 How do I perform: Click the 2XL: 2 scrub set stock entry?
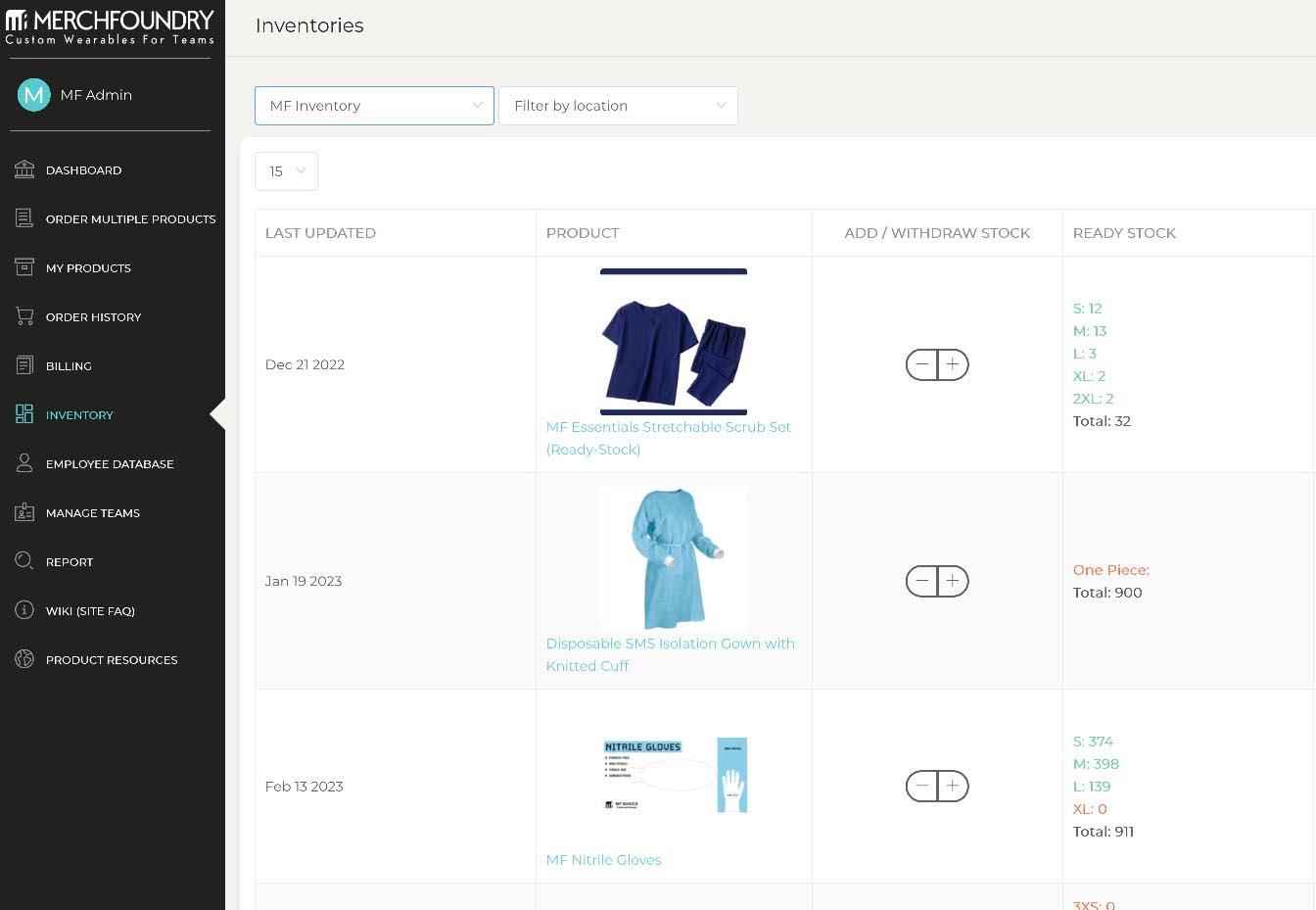pyautogui.click(x=1094, y=399)
